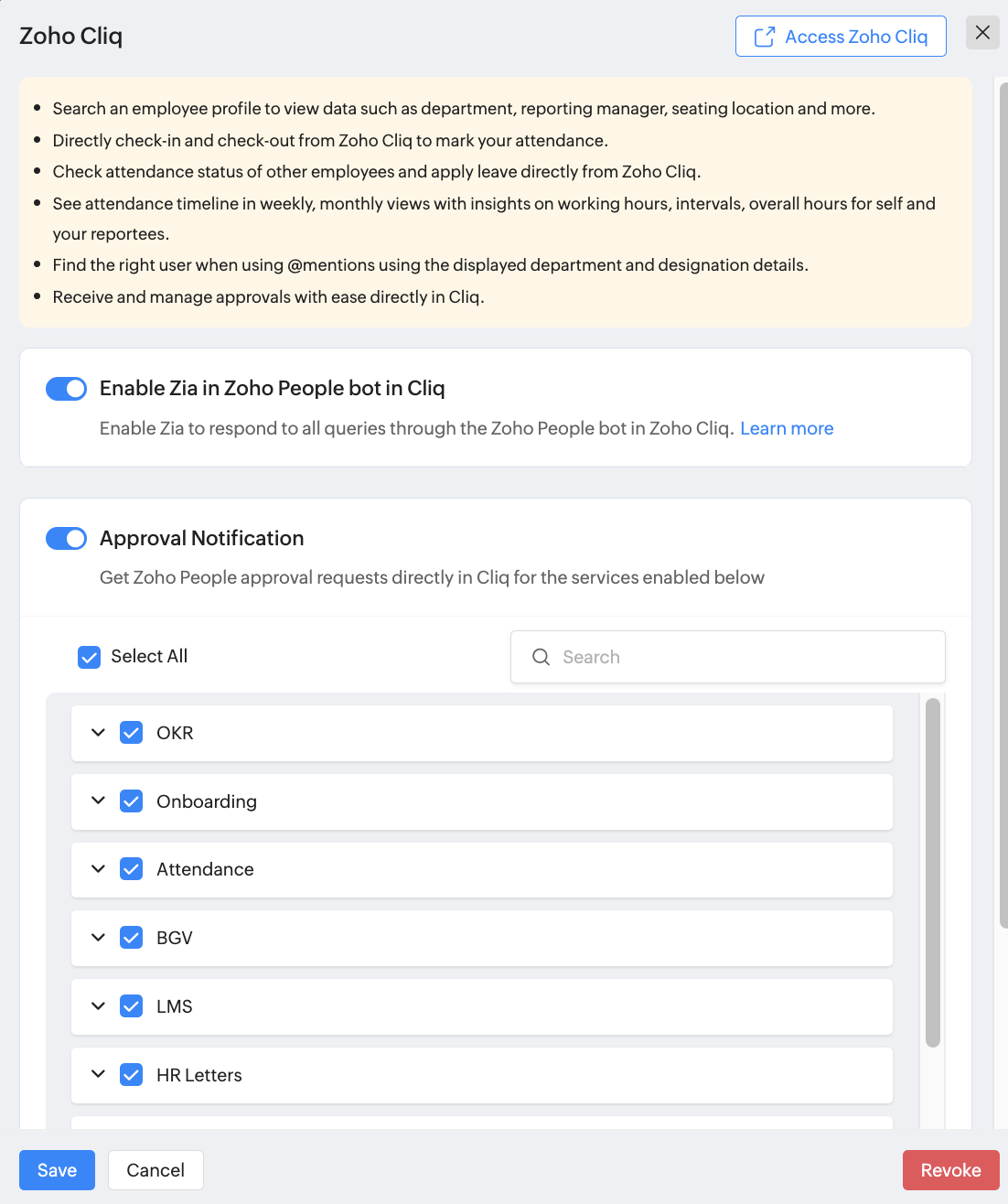Click the Approval Notification heading
The width and height of the screenshot is (1008, 1204).
202,538
